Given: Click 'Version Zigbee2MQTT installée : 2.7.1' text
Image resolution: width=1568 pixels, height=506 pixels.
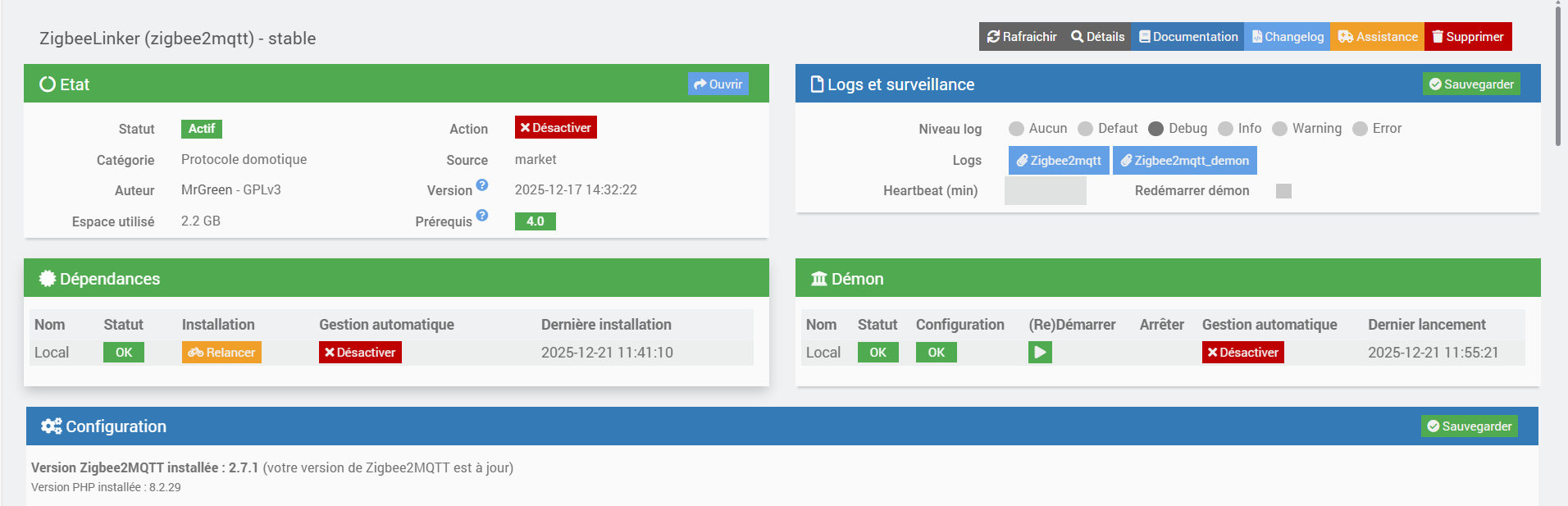Looking at the screenshot, I should (x=145, y=467).
